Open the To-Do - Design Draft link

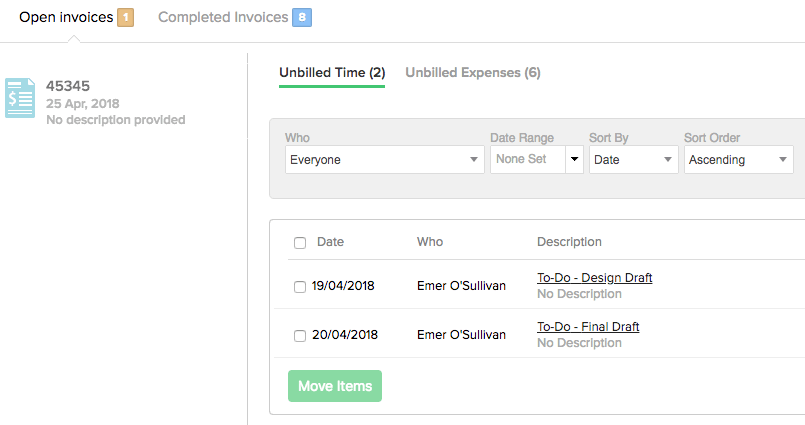[595, 278]
